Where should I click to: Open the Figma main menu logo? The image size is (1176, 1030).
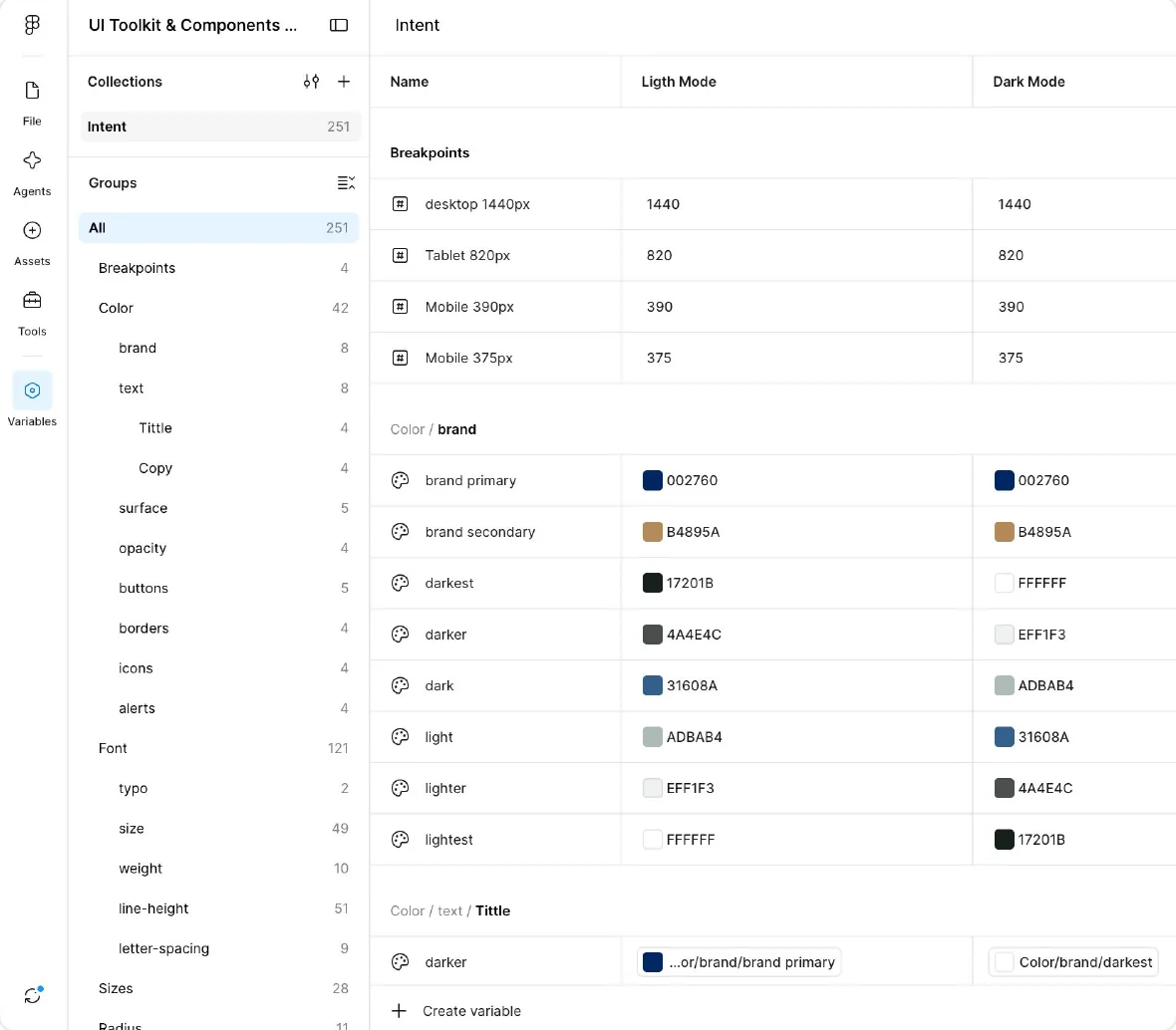[32, 25]
